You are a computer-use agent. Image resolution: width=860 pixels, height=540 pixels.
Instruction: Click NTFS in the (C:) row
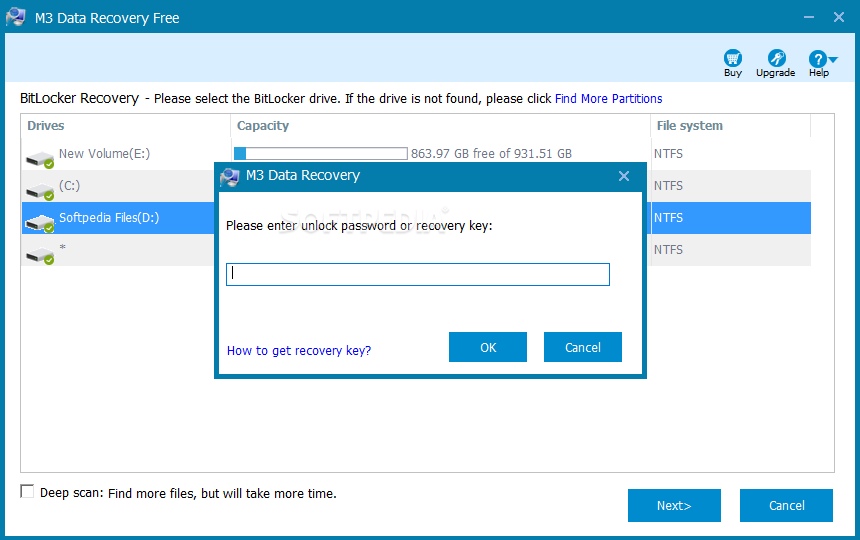pos(668,186)
